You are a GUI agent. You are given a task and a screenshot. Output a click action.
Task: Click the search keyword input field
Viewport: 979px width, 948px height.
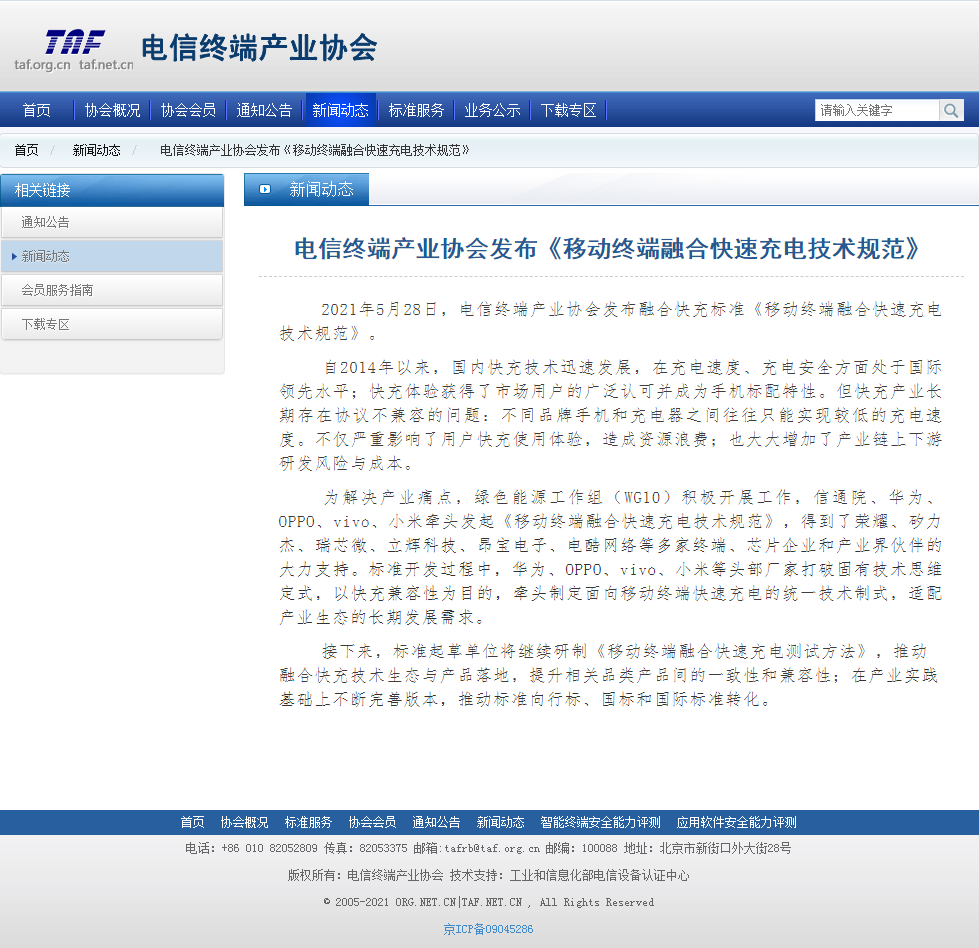(876, 110)
